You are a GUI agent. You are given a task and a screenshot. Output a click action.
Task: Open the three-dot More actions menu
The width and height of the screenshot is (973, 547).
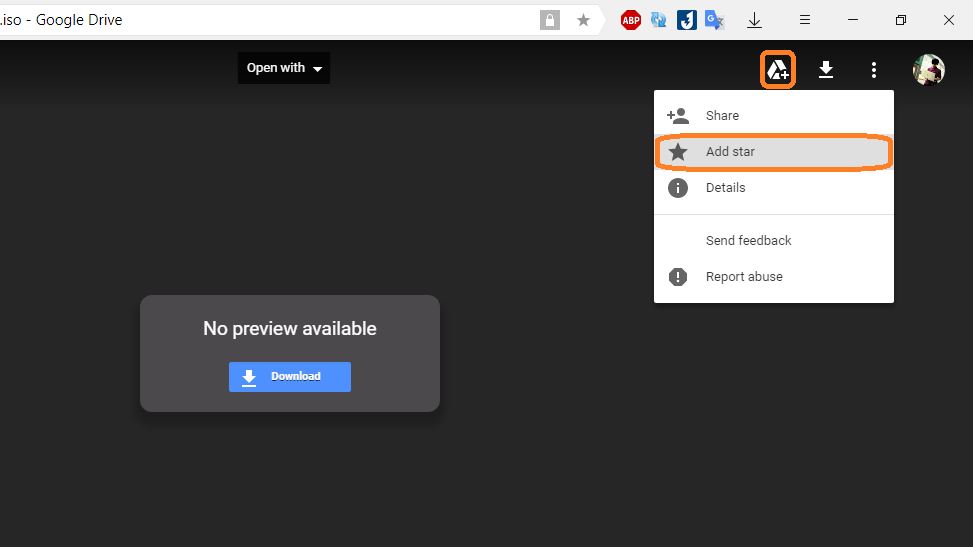(873, 70)
